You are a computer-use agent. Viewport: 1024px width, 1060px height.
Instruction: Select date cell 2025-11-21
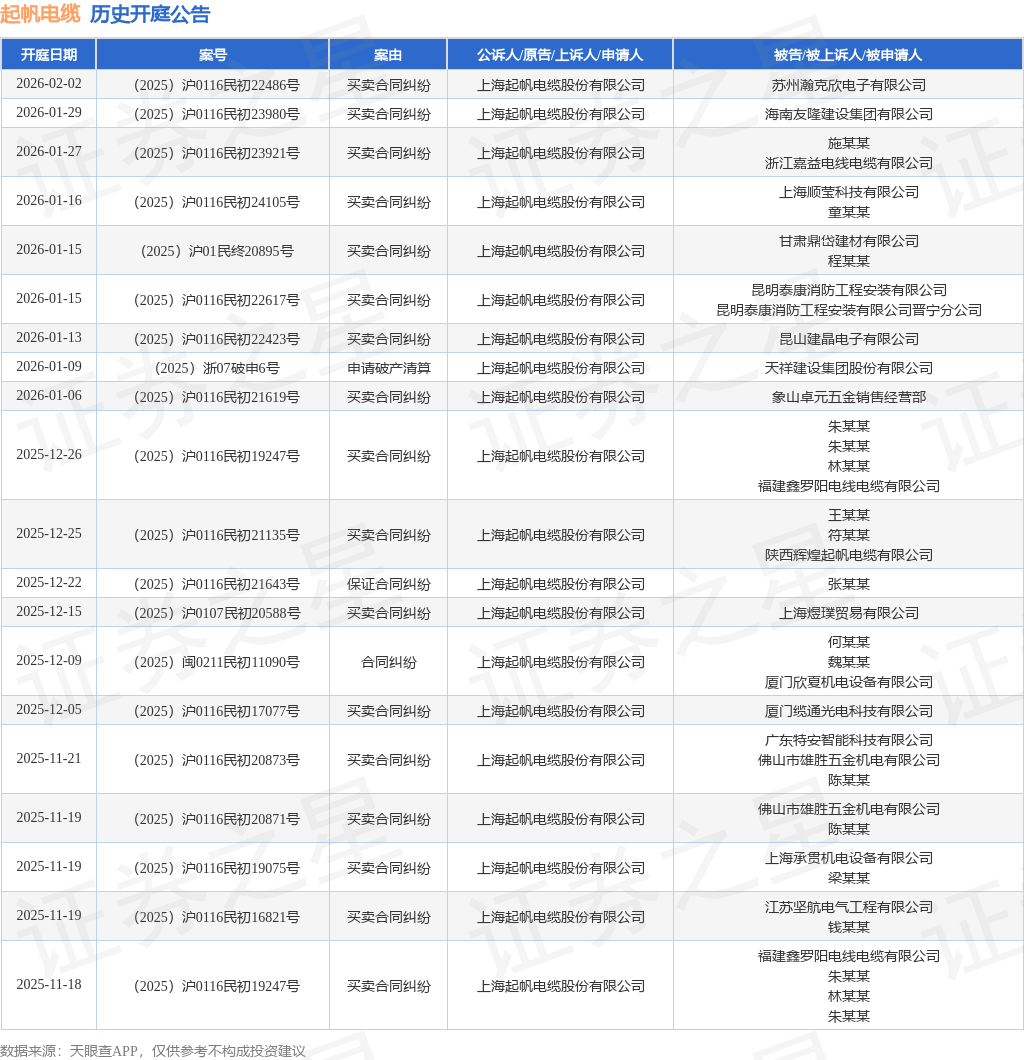tap(49, 758)
